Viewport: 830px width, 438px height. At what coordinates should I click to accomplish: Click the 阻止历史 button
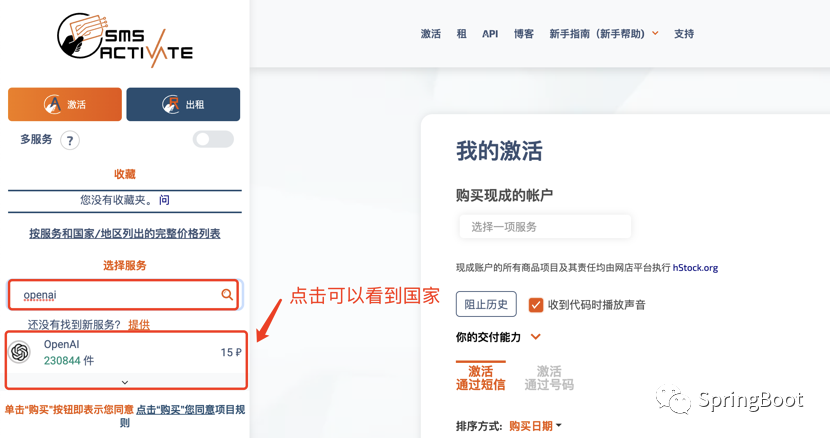coord(486,305)
